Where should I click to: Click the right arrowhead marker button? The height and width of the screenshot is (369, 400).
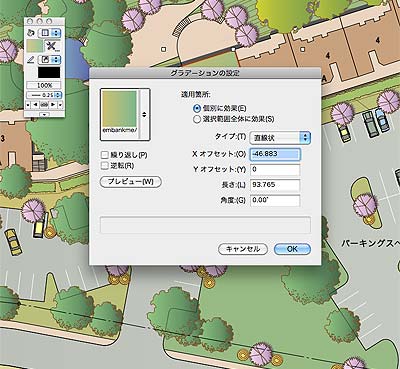pyautogui.click(x=52, y=105)
